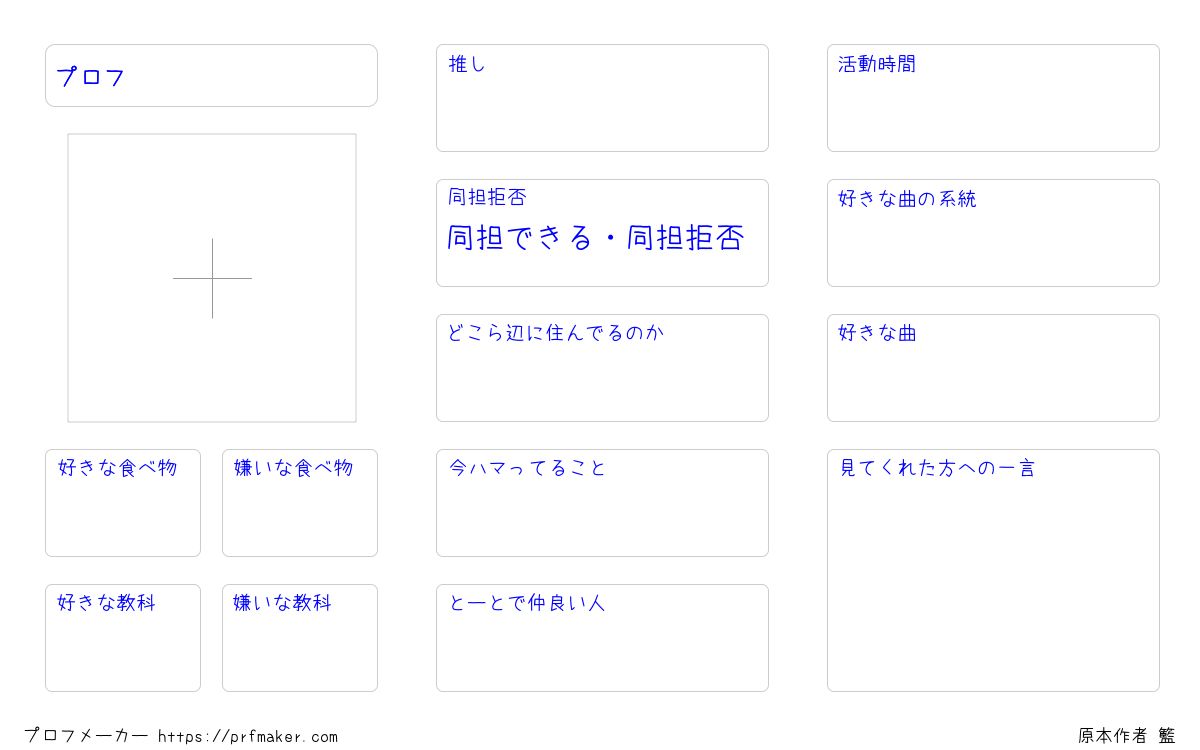Select the 嫌いな教科 box
The image size is (1200, 750).
(300, 638)
